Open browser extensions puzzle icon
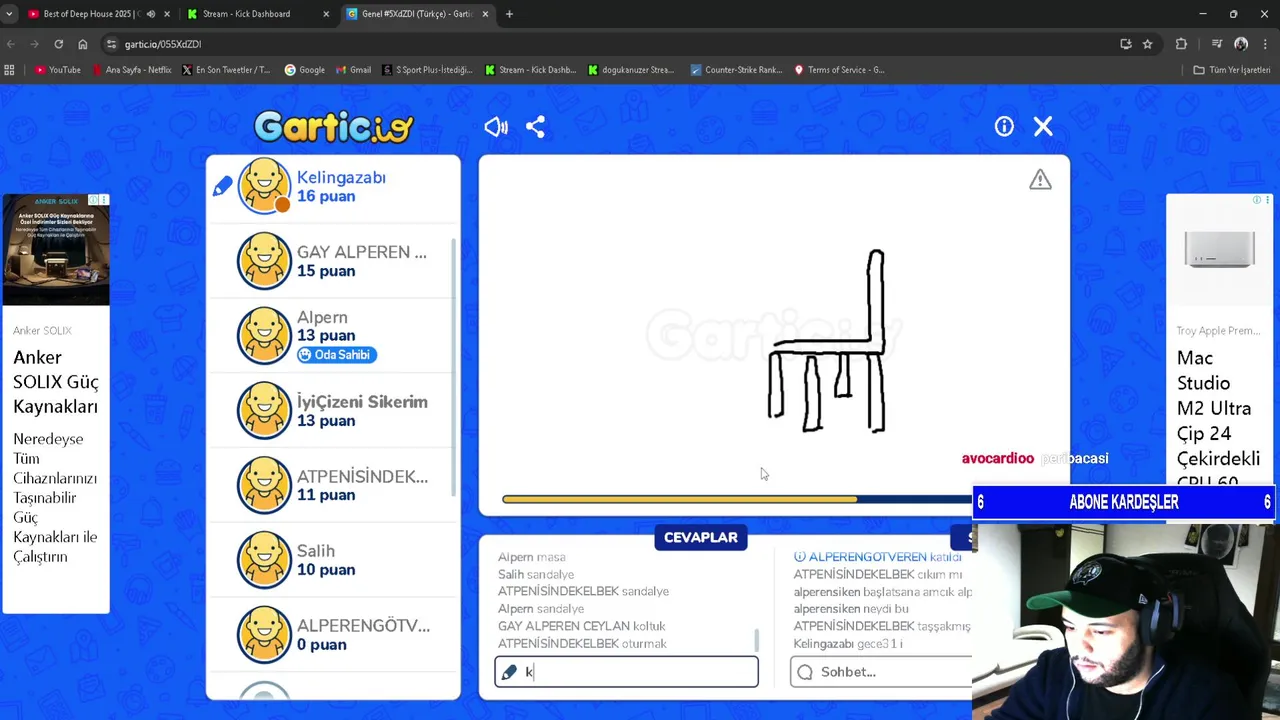 point(1181,44)
